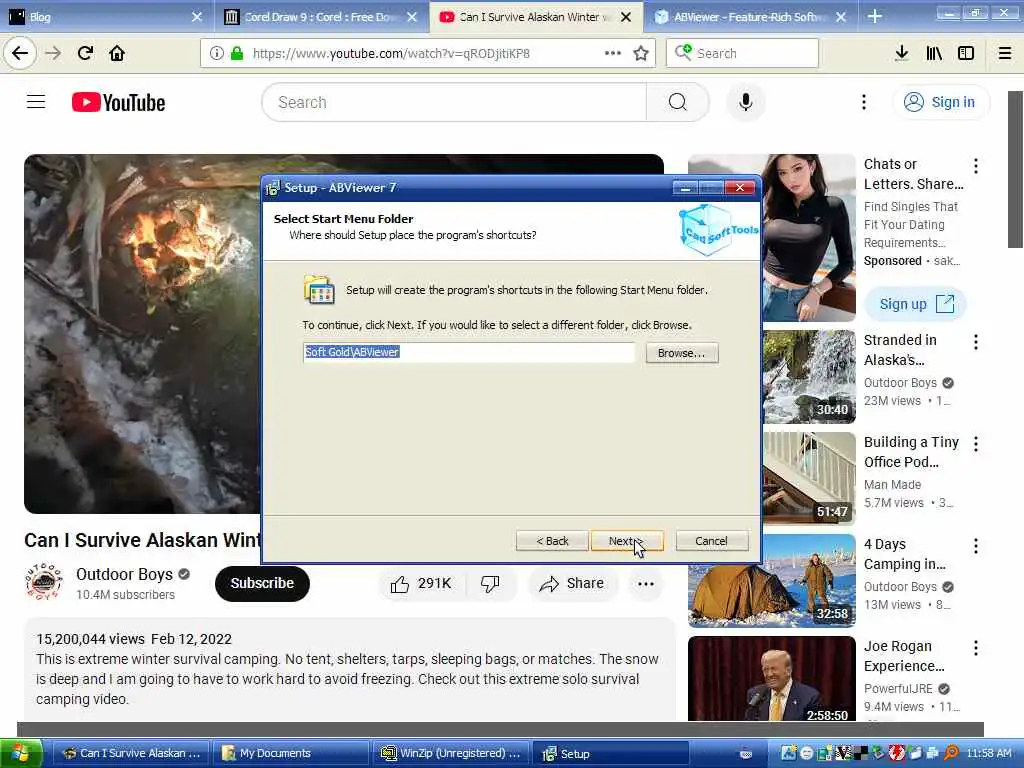Open options for 4 Days Camping video
The width and height of the screenshot is (1024, 768).
pyautogui.click(x=976, y=546)
